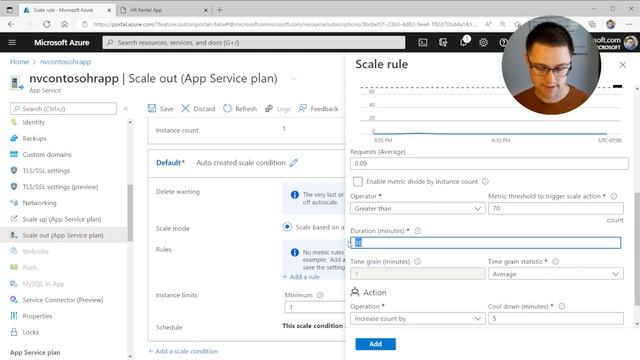Viewport: 640px width, 360px height.
Task: Edit the auto created scale condition name
Action: point(294,162)
